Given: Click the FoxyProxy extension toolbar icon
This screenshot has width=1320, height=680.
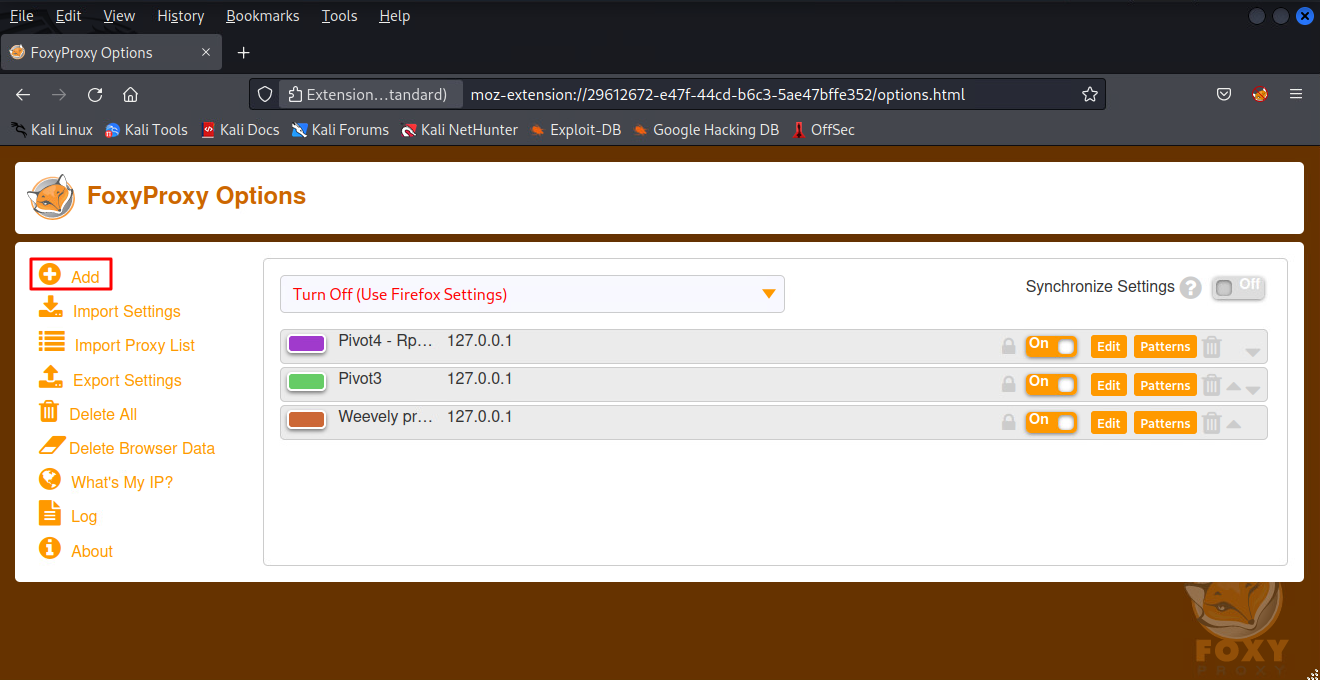Looking at the screenshot, I should [x=1260, y=94].
